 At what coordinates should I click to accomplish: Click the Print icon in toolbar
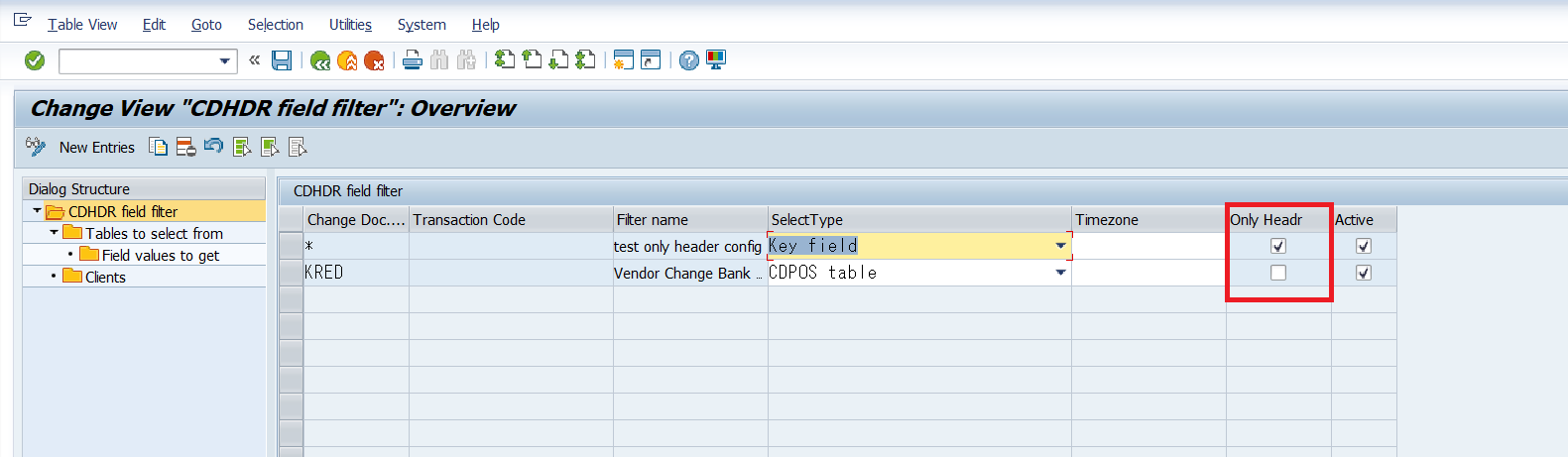[413, 60]
